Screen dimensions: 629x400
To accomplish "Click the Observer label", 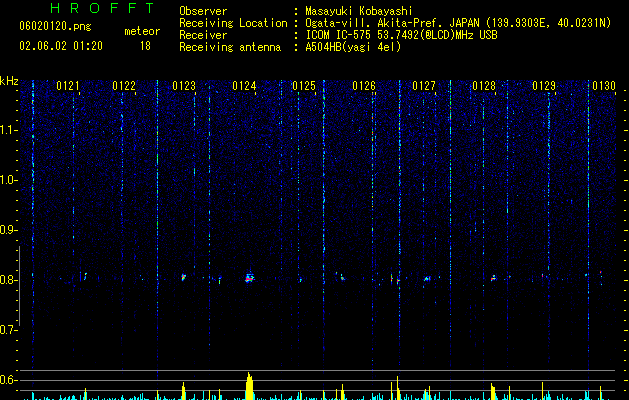I will pyautogui.click(x=203, y=11).
